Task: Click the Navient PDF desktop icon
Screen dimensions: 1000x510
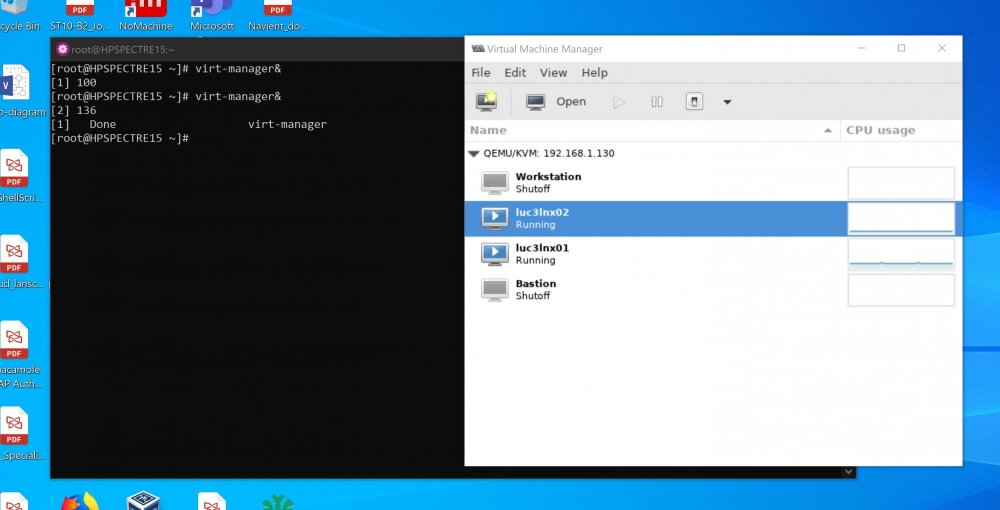Action: click(x=277, y=15)
